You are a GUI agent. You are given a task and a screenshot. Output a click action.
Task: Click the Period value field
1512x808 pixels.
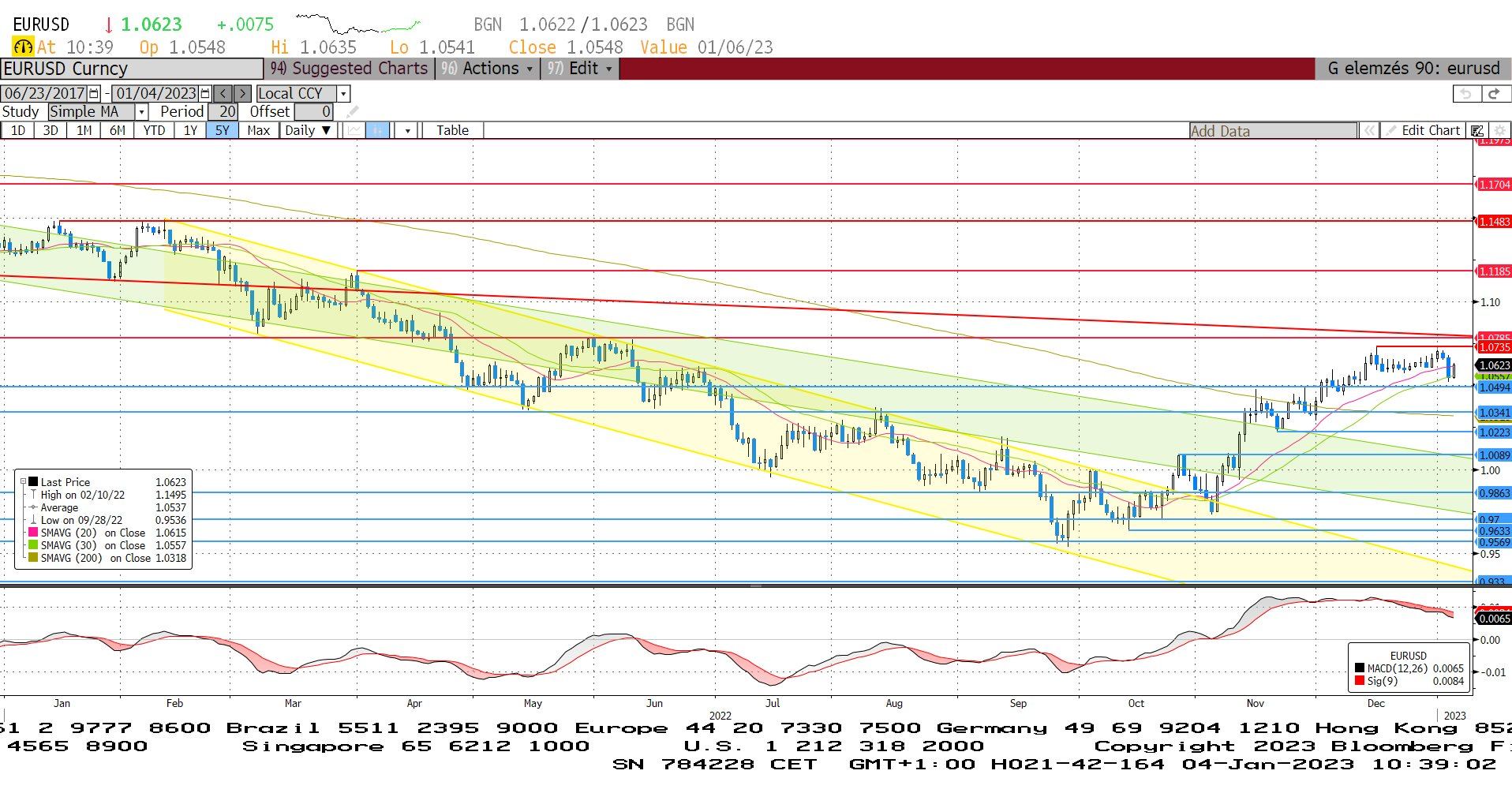coord(223,112)
